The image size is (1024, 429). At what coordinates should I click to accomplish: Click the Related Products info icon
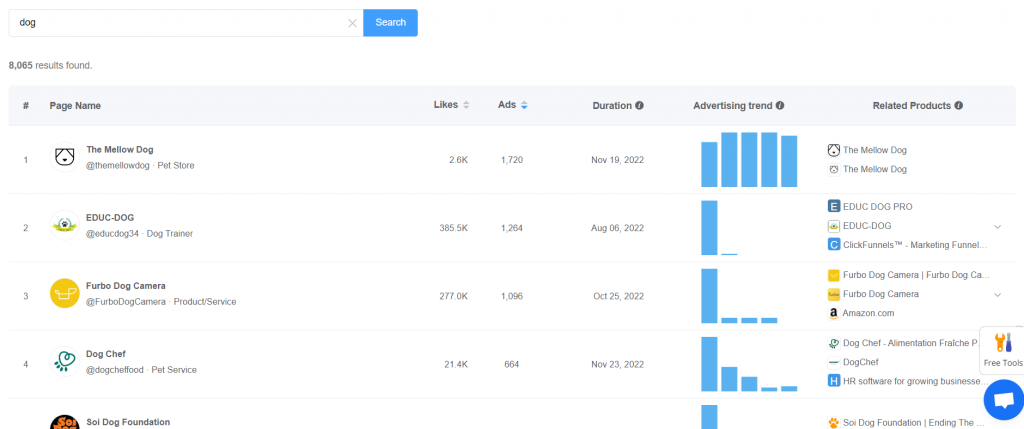tap(958, 105)
